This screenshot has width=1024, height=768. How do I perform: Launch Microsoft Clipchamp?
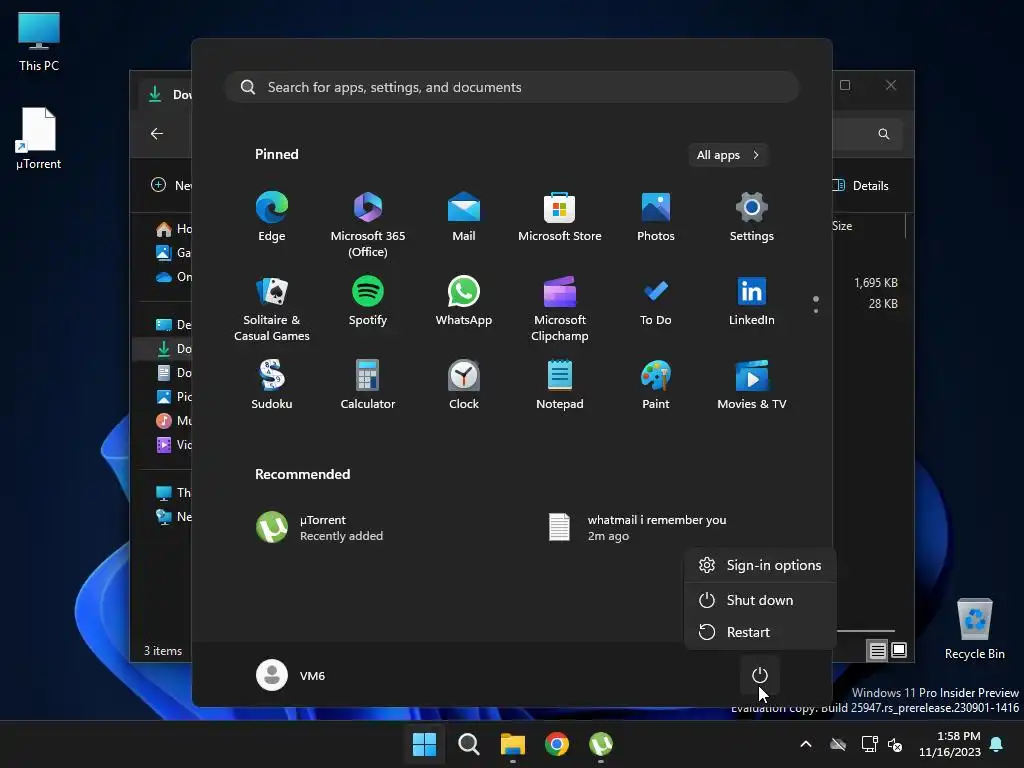(560, 309)
